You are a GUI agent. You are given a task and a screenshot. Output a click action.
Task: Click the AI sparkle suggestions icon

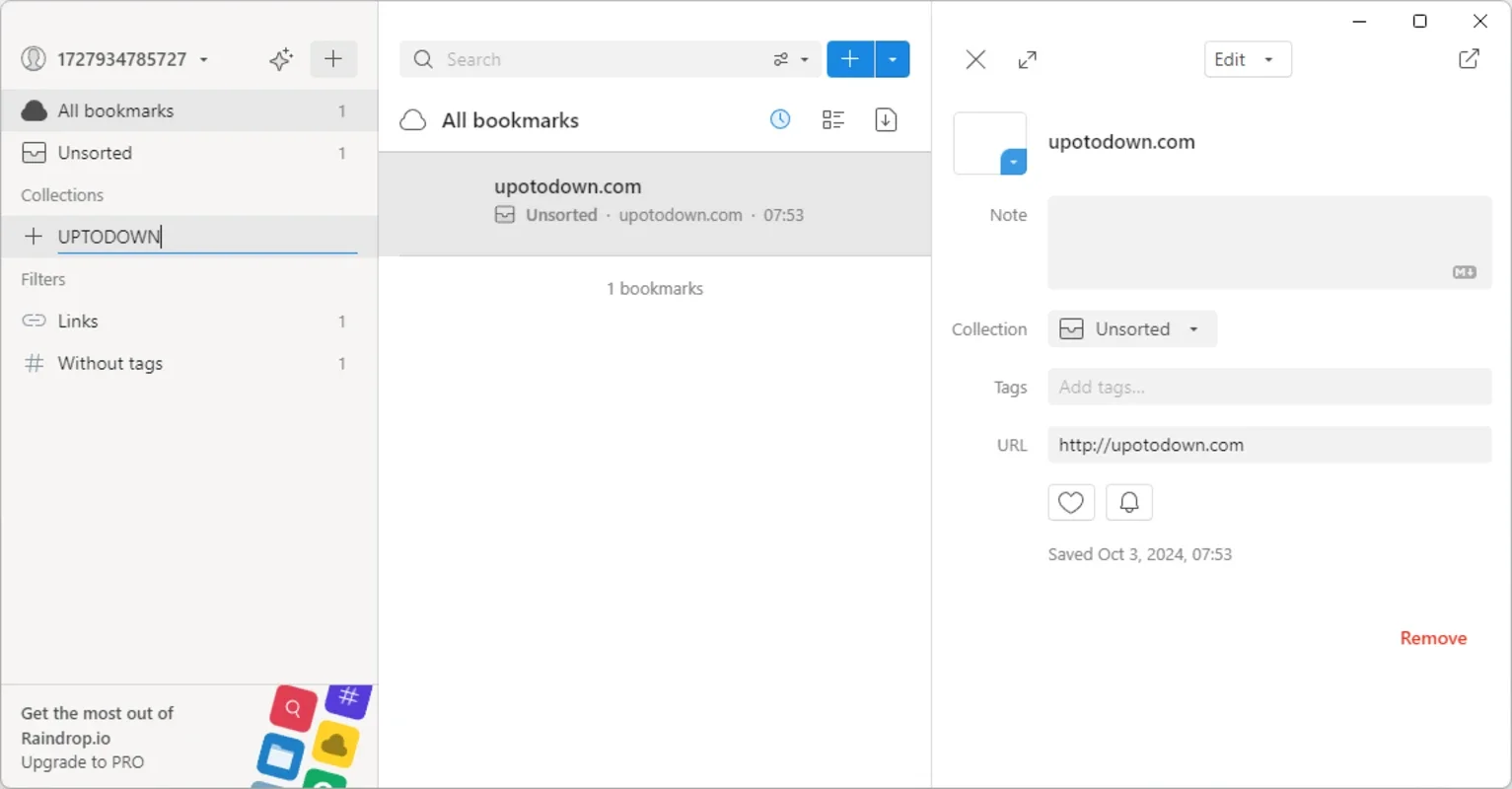click(281, 59)
